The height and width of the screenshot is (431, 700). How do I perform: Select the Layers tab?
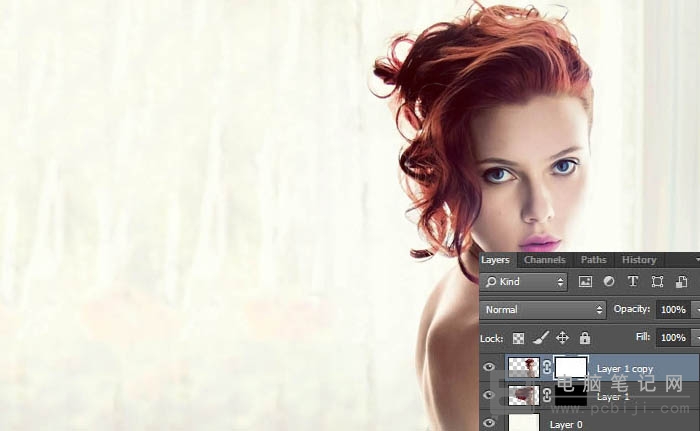pos(495,260)
